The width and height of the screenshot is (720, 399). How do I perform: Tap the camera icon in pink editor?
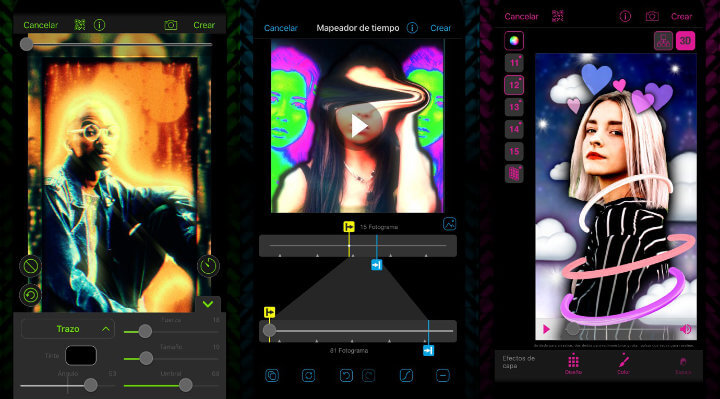point(652,17)
